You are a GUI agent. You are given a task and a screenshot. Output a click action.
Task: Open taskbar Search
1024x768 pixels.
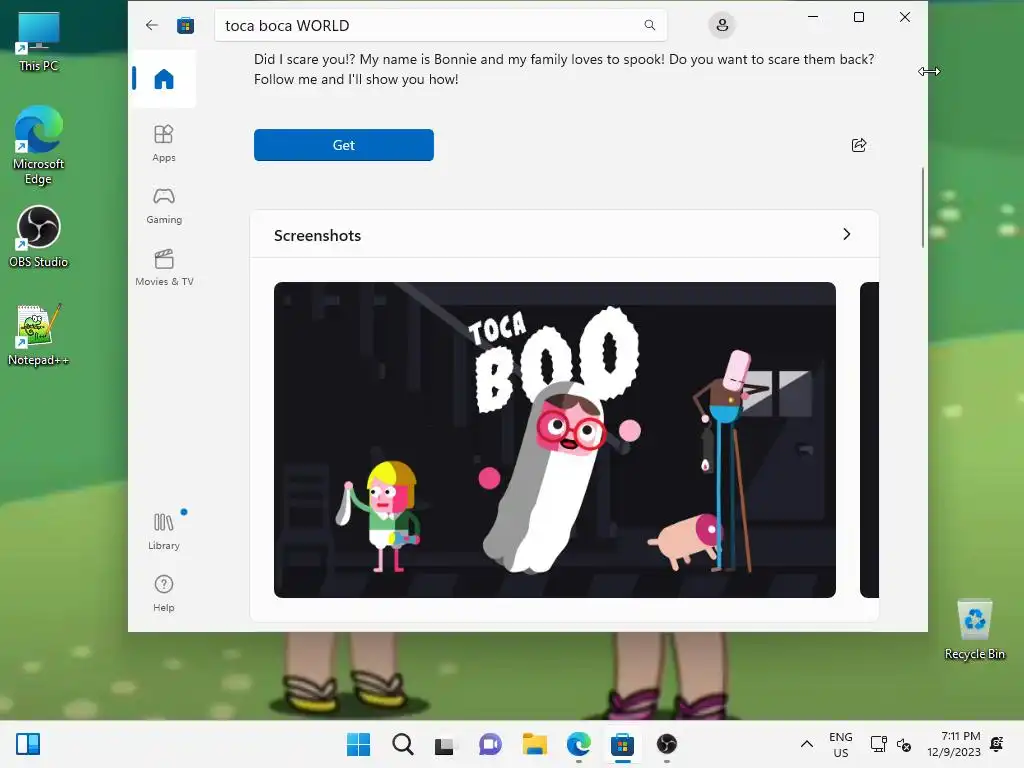click(402, 744)
